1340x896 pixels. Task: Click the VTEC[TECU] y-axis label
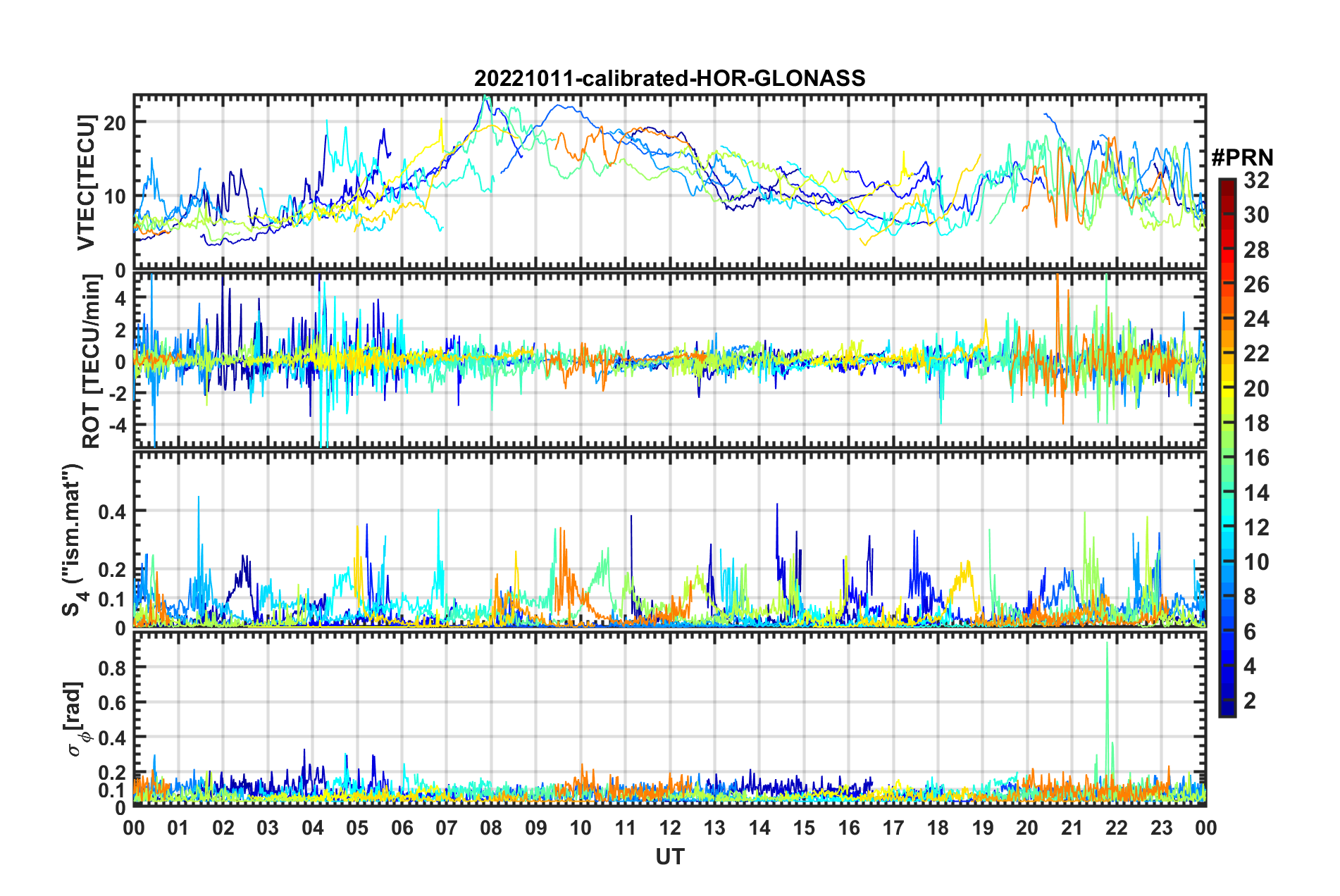click(86, 183)
